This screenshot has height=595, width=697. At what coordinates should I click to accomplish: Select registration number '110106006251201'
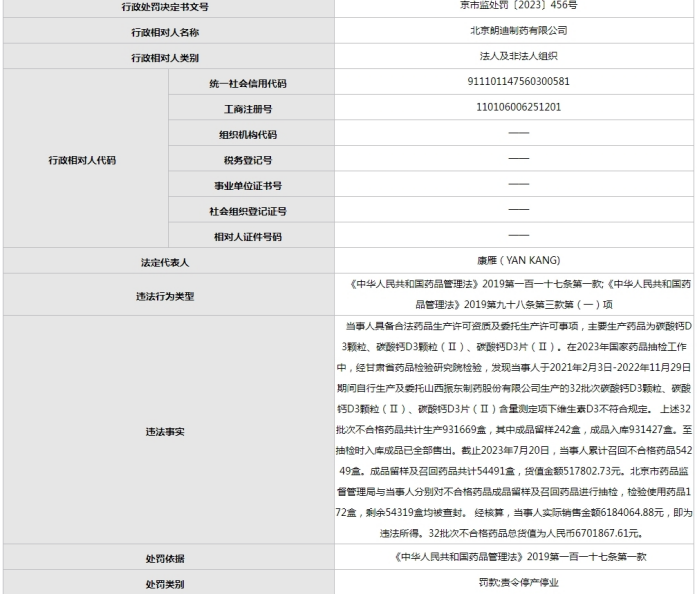(518, 107)
